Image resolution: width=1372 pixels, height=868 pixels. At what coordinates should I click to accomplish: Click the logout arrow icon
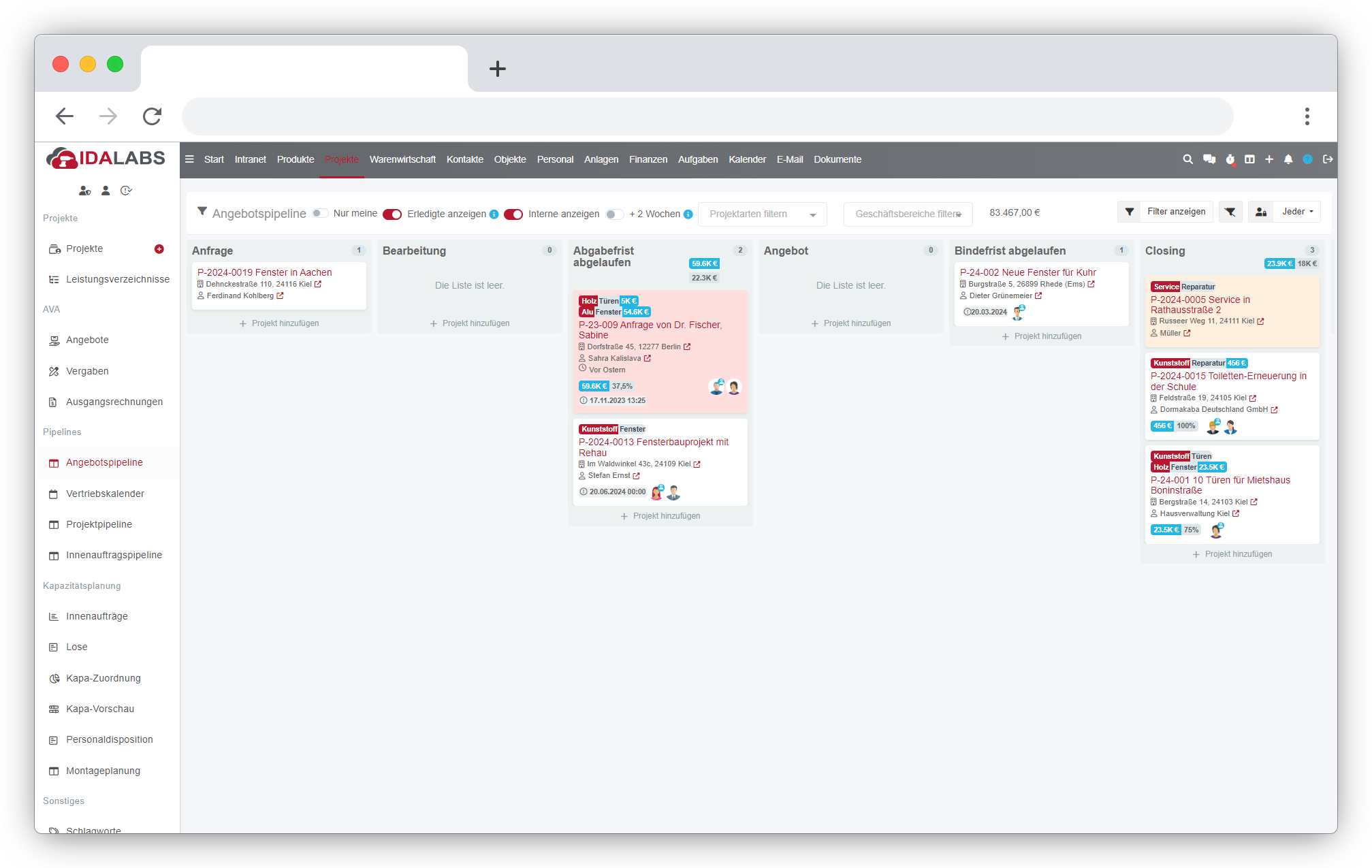[x=1327, y=159]
